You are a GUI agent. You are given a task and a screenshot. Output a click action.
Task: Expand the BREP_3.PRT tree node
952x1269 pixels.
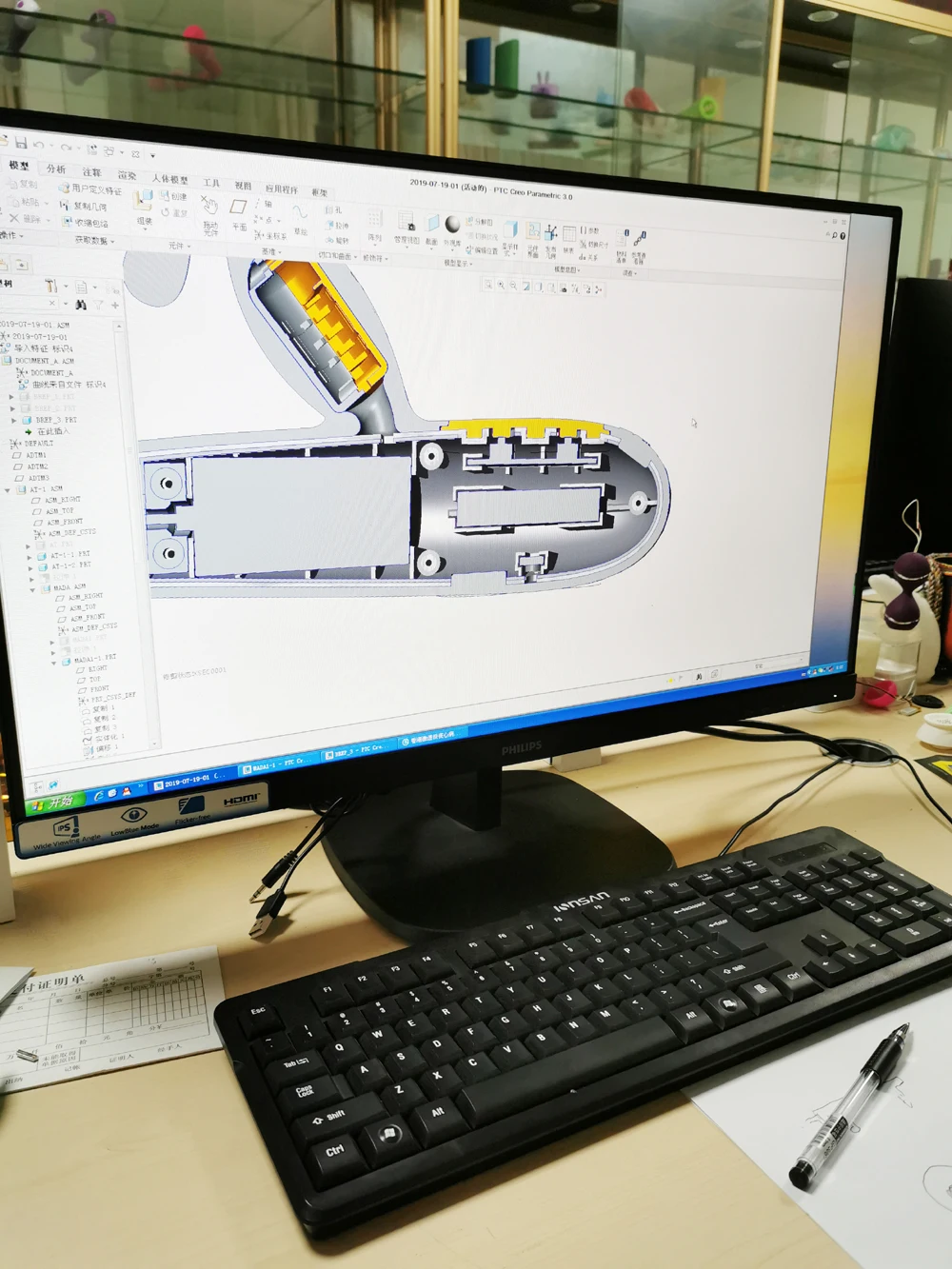(13, 419)
